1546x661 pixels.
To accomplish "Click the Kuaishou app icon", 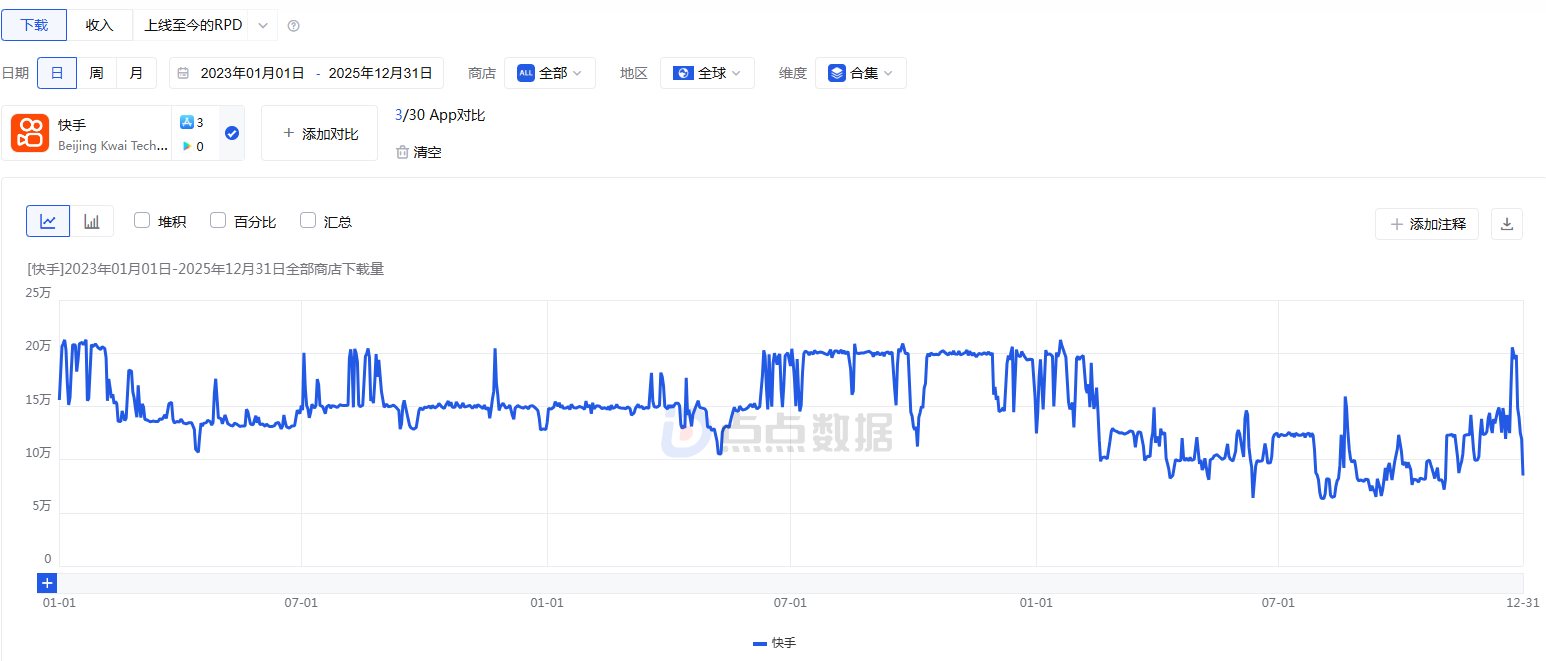I will point(28,133).
